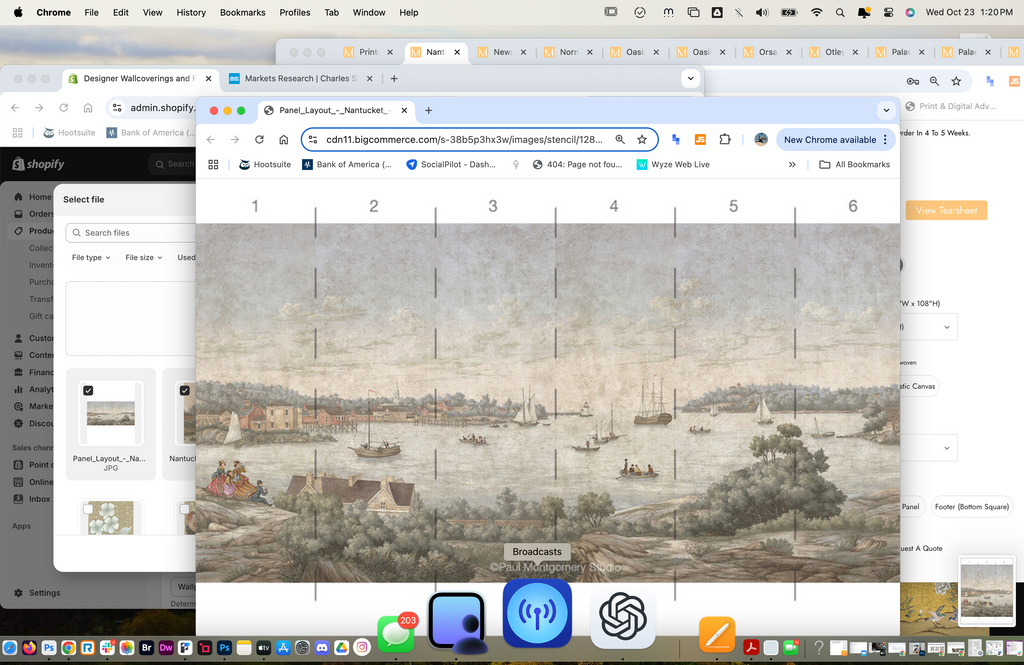Switch to the Panel_Layout_-_Nantucket tab
The width and height of the screenshot is (1024, 665).
pyautogui.click(x=330, y=110)
